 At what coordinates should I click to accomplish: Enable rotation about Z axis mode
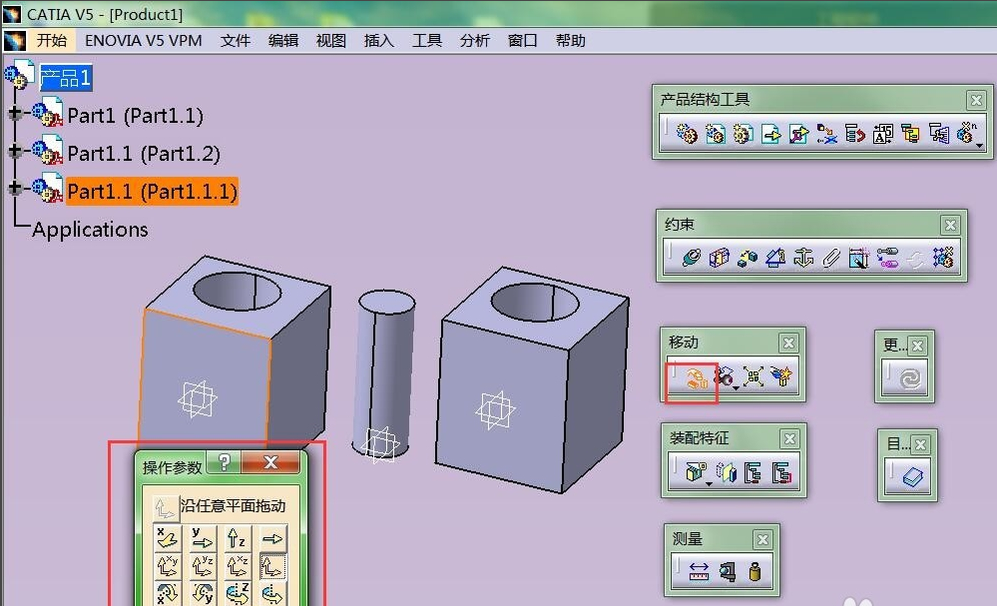(237, 592)
